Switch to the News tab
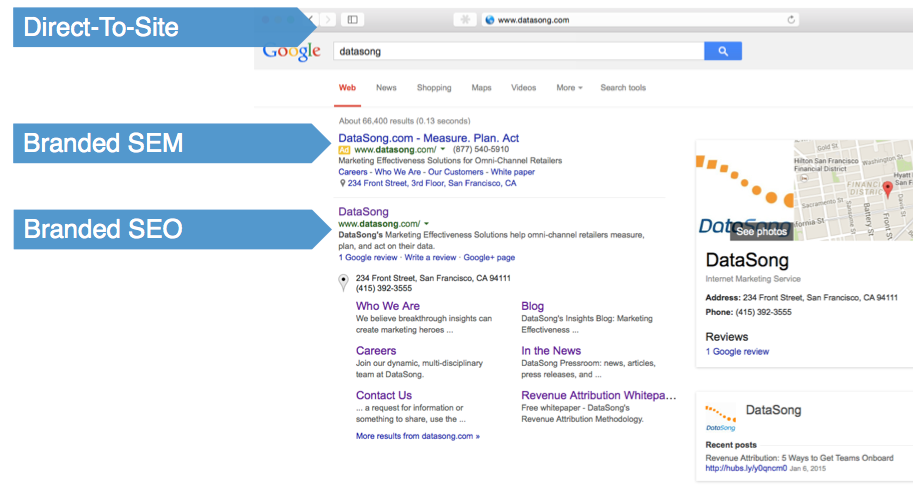The height and width of the screenshot is (486, 913). tap(386, 88)
